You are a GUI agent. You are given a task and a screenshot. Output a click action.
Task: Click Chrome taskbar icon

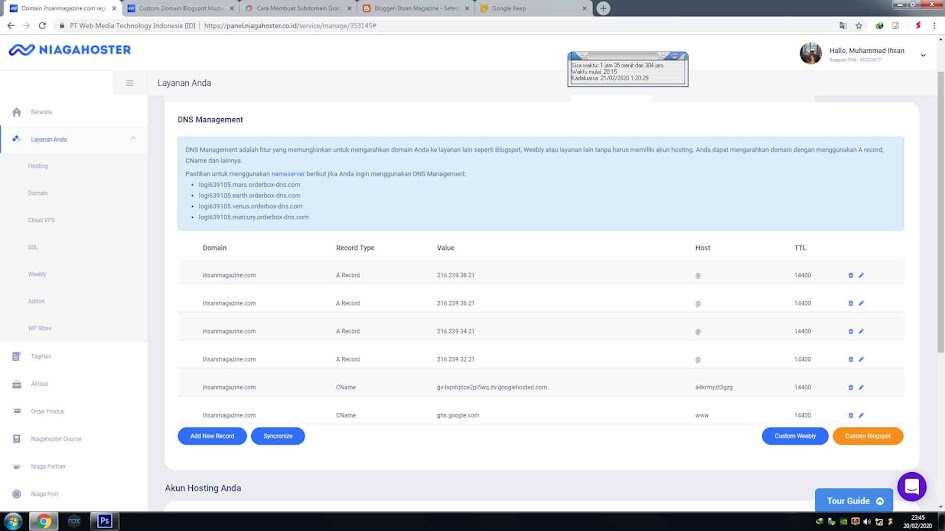pyautogui.click(x=43, y=521)
